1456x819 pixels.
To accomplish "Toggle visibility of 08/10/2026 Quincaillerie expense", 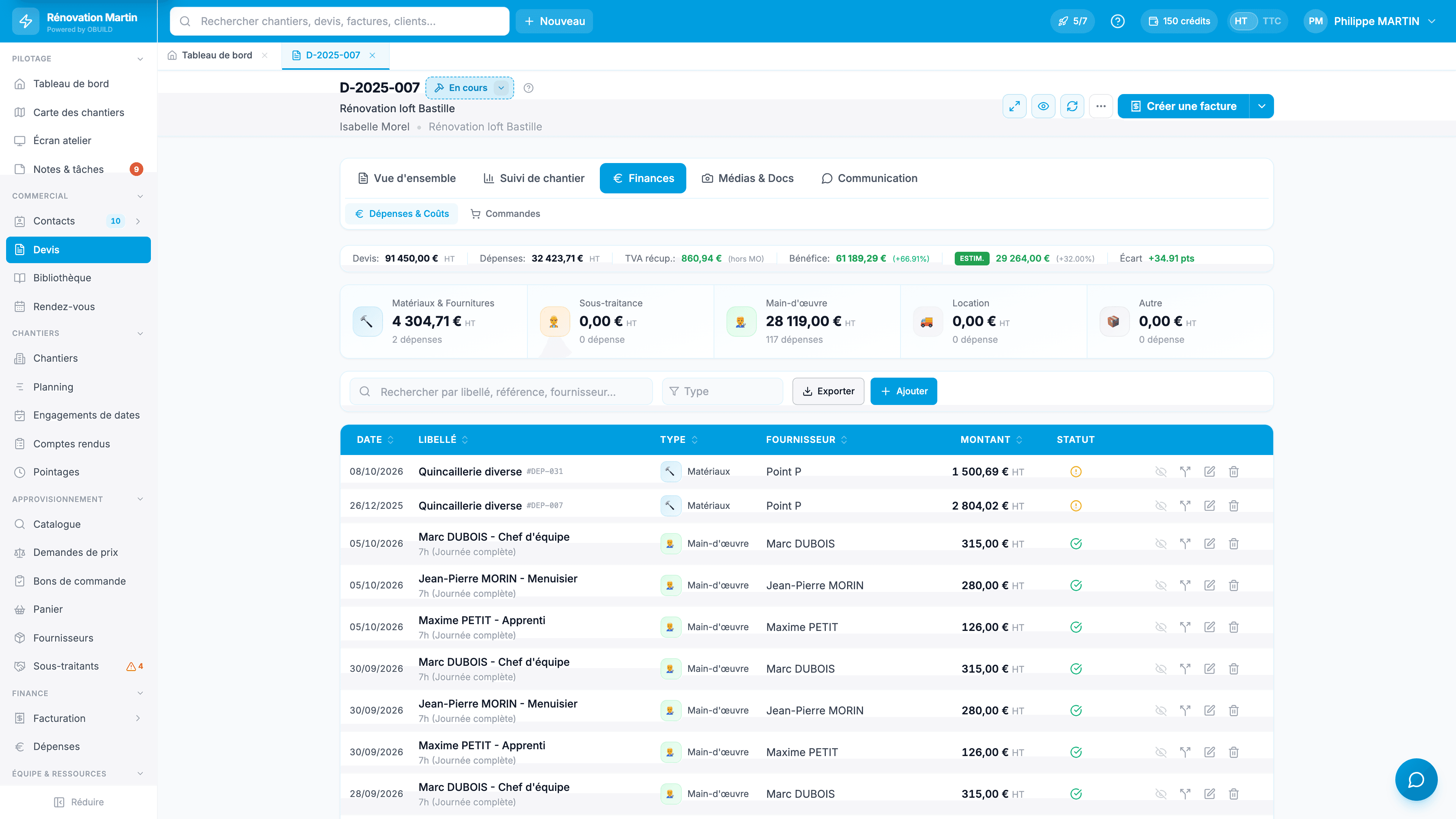I will pyautogui.click(x=1161, y=471).
